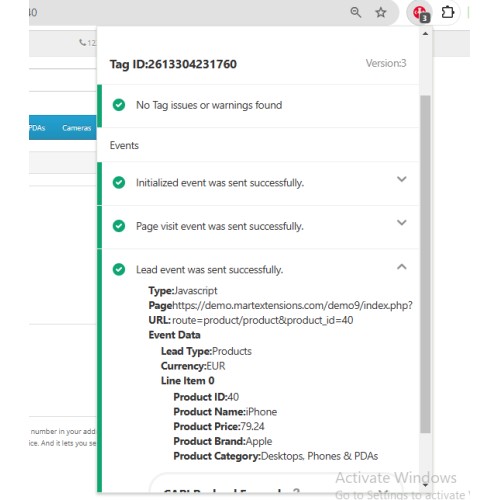The image size is (500, 500).
Task: Click the Pinterest Tag Helper extension icon
Action: tap(420, 13)
